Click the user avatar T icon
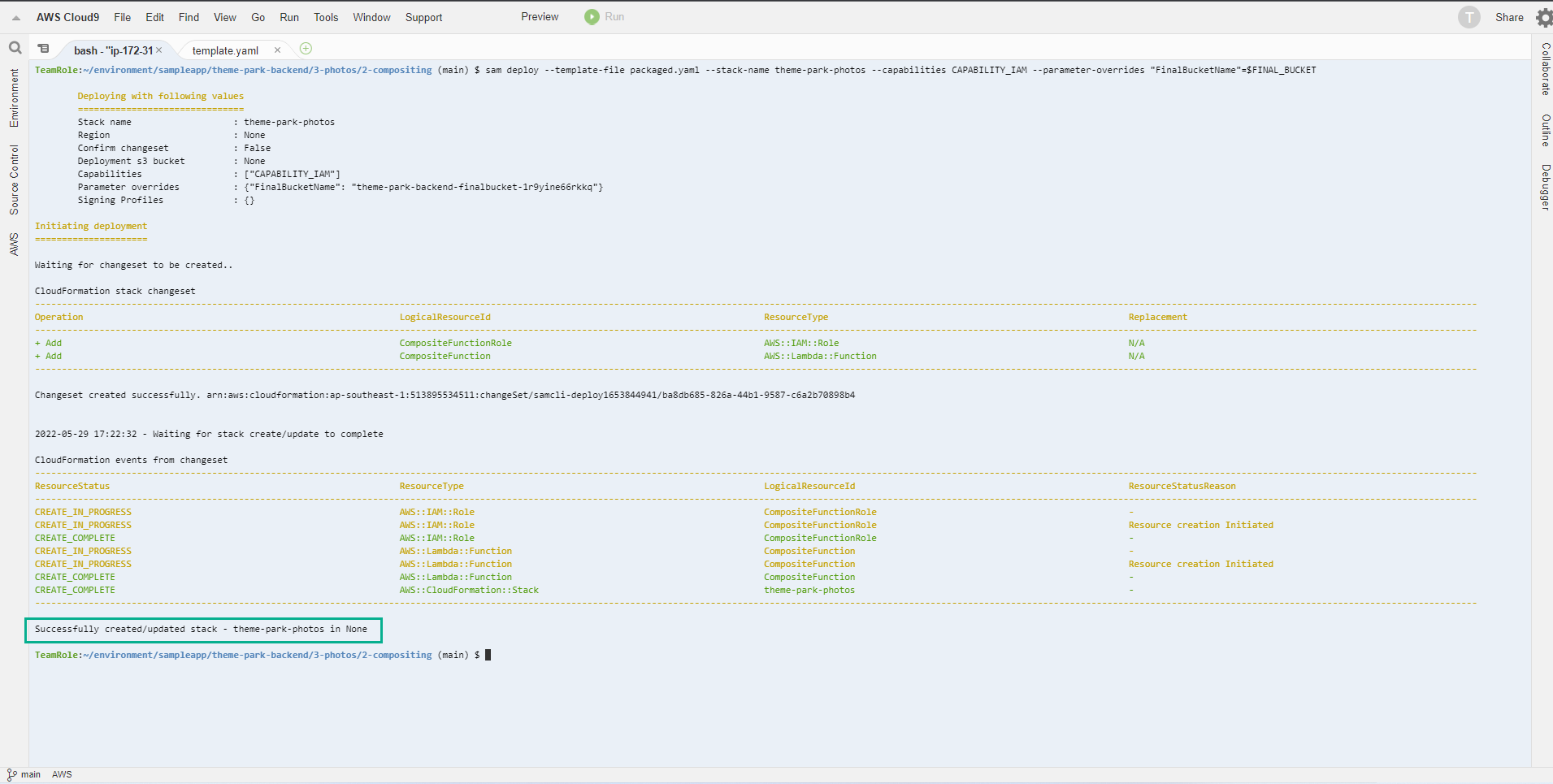This screenshot has height=784, width=1553. pyautogui.click(x=1469, y=17)
